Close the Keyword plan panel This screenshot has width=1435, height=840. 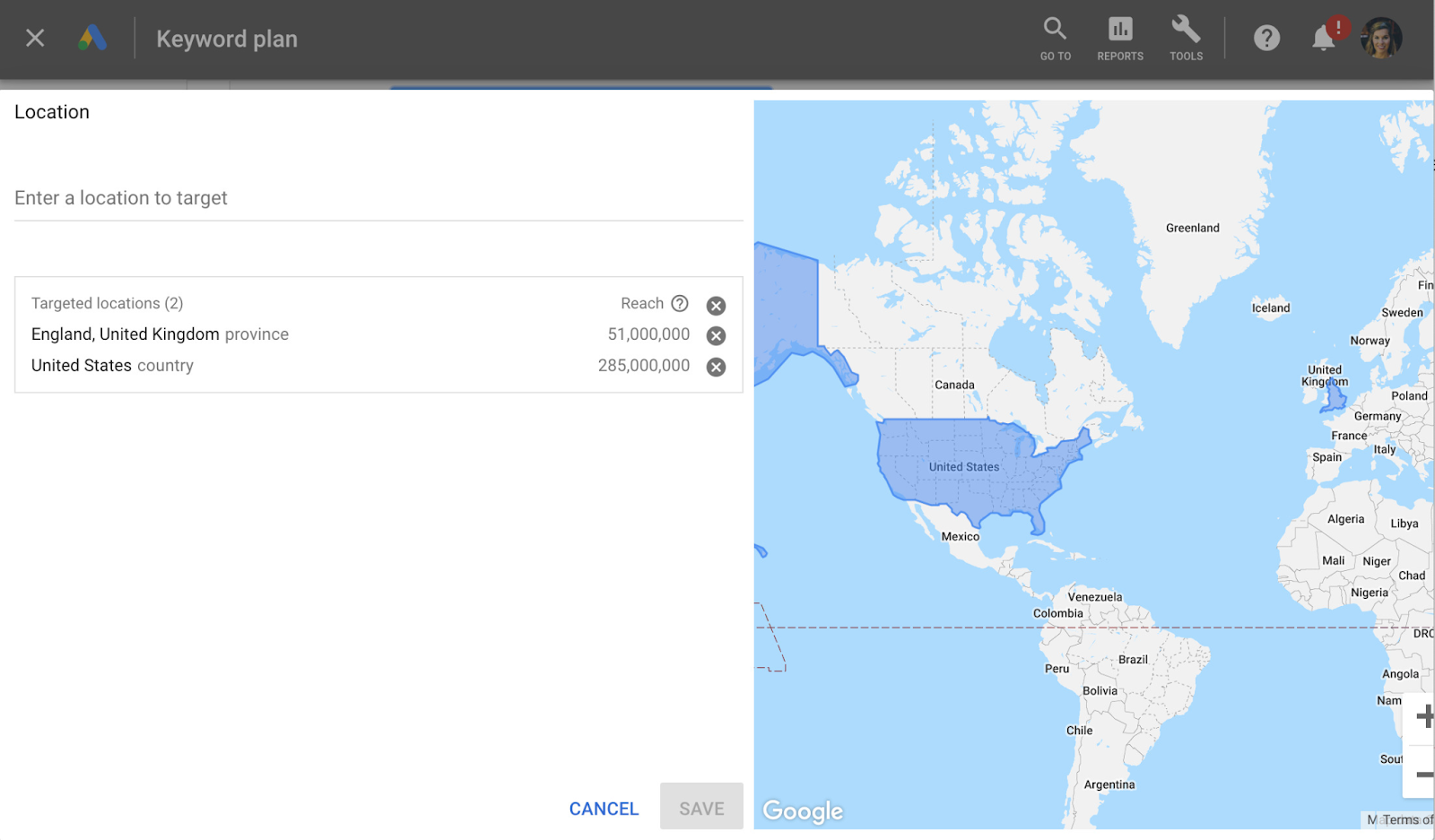[35, 38]
